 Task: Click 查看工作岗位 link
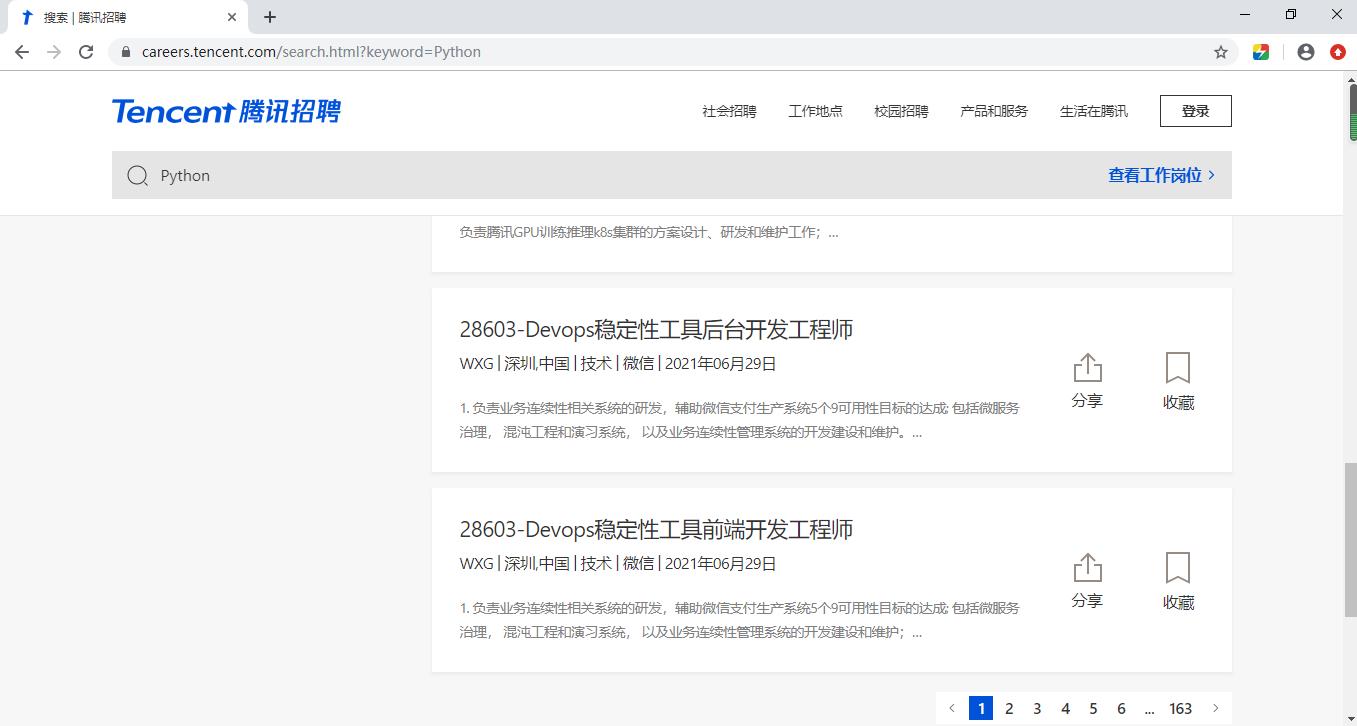point(1161,175)
